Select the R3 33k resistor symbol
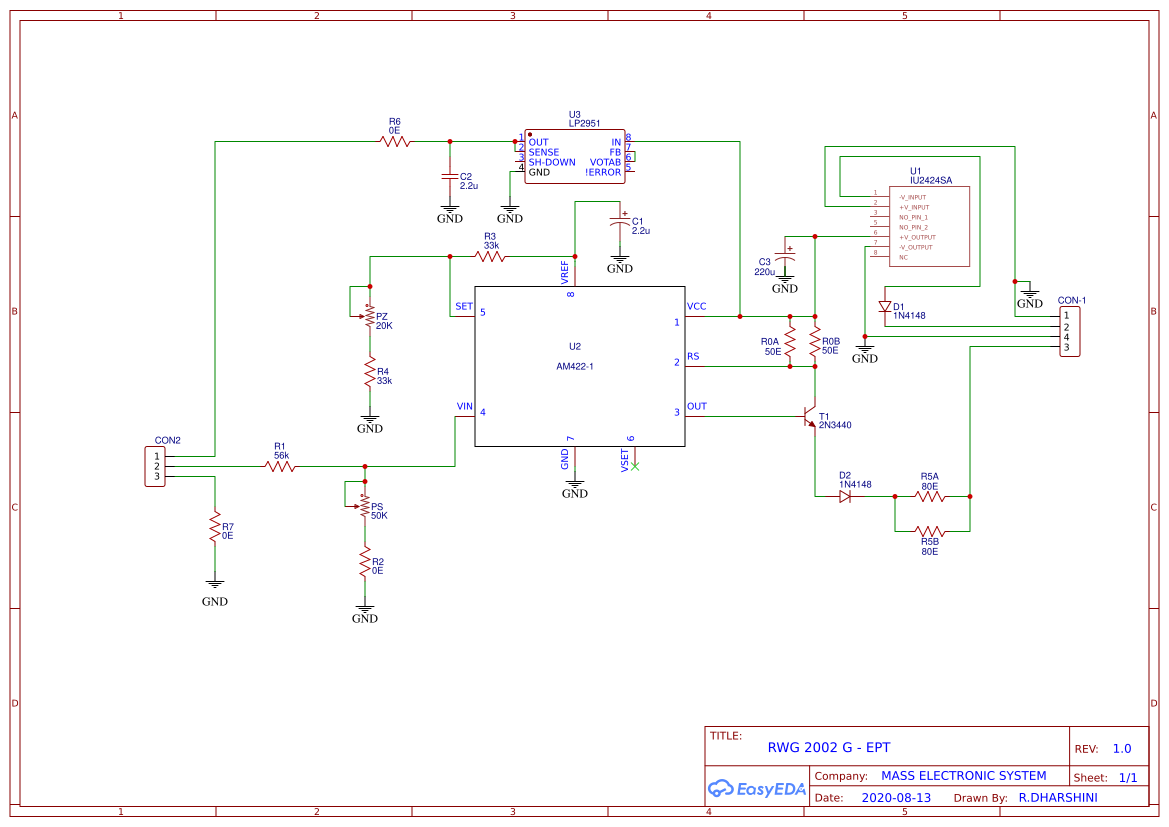The width and height of the screenshot is (1169, 827). tap(491, 257)
